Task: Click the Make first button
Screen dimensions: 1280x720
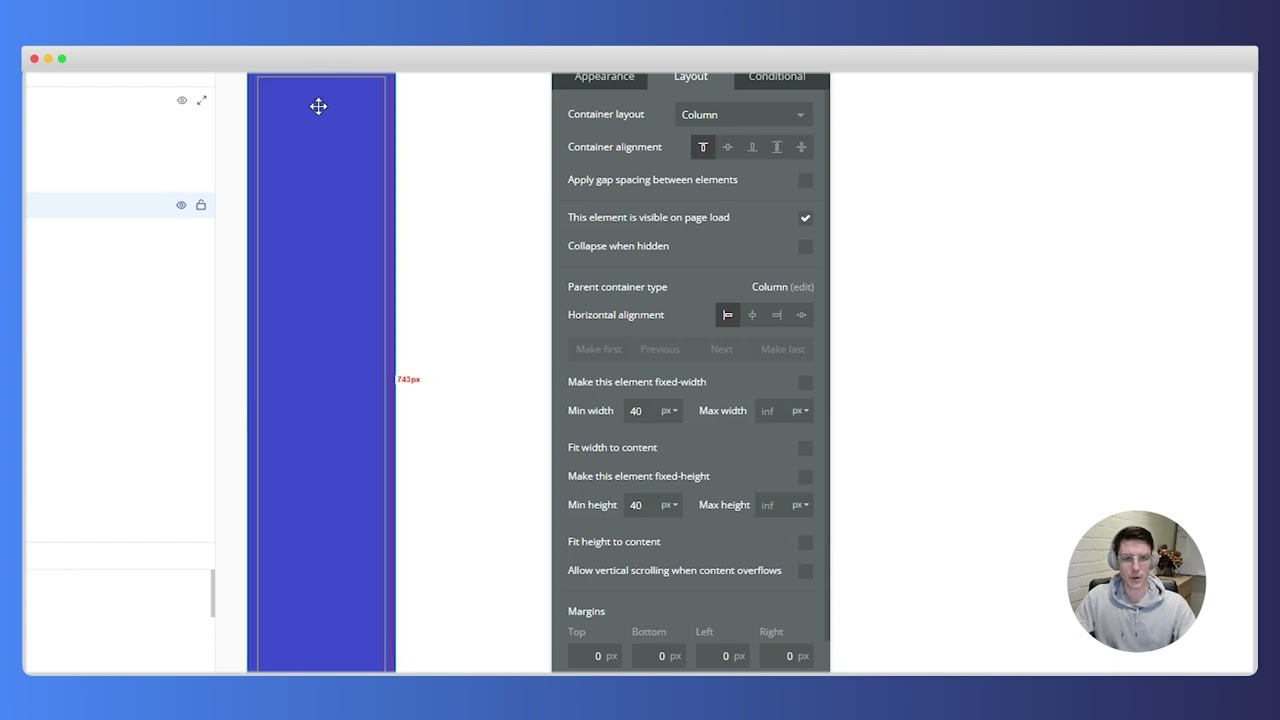Action: tap(599, 349)
